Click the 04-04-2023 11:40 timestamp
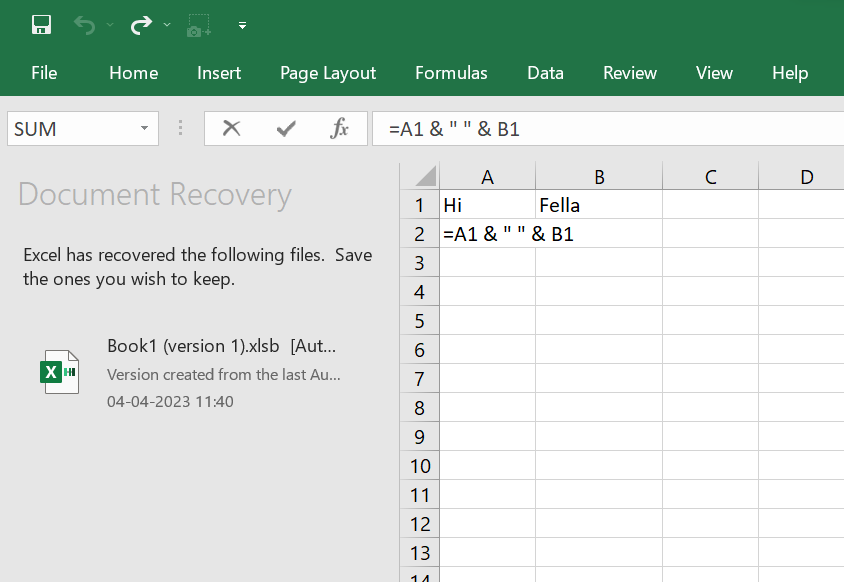844x582 pixels. (170, 402)
